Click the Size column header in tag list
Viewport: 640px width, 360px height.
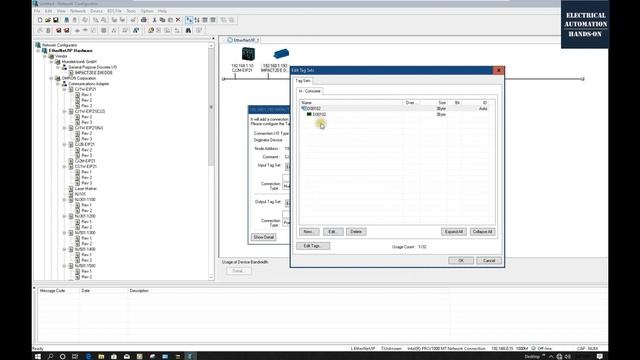click(434, 102)
